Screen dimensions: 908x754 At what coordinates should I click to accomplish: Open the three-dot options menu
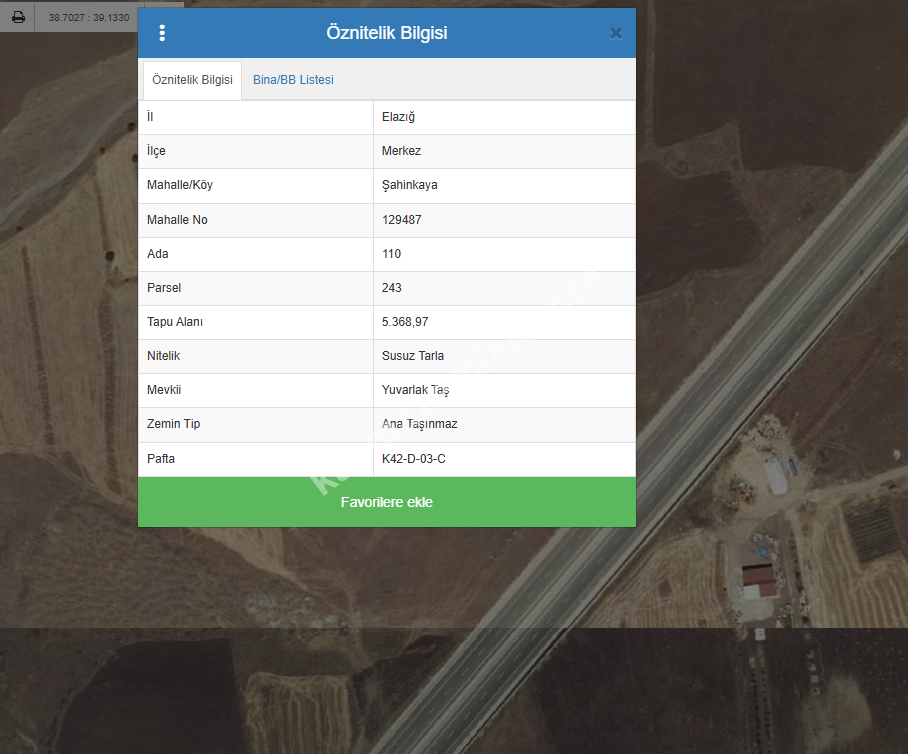click(x=162, y=33)
